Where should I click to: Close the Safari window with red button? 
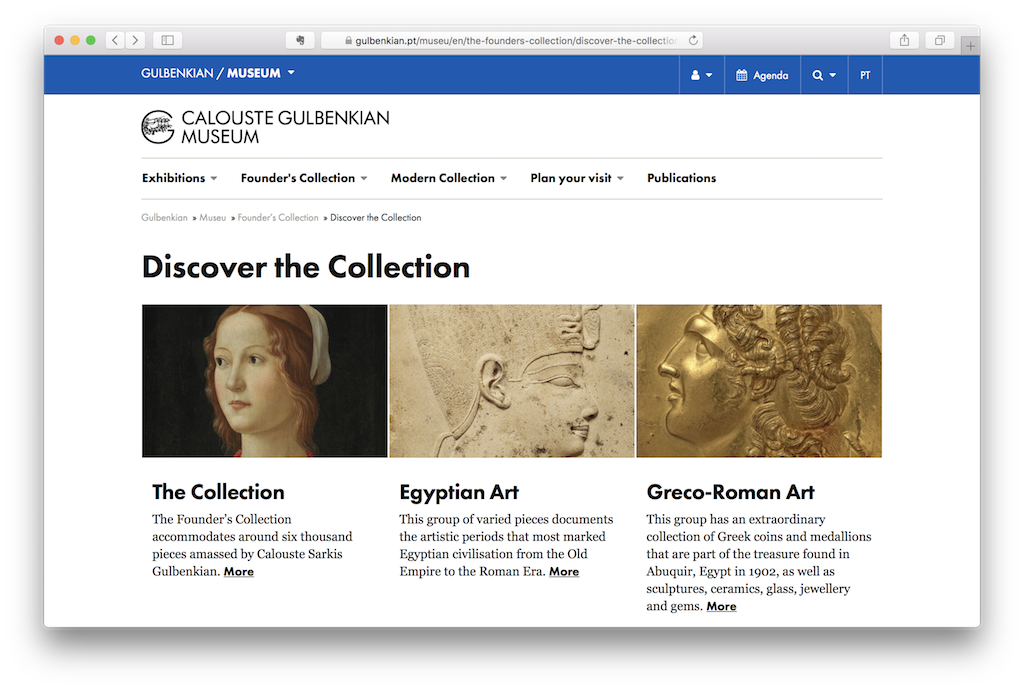59,40
